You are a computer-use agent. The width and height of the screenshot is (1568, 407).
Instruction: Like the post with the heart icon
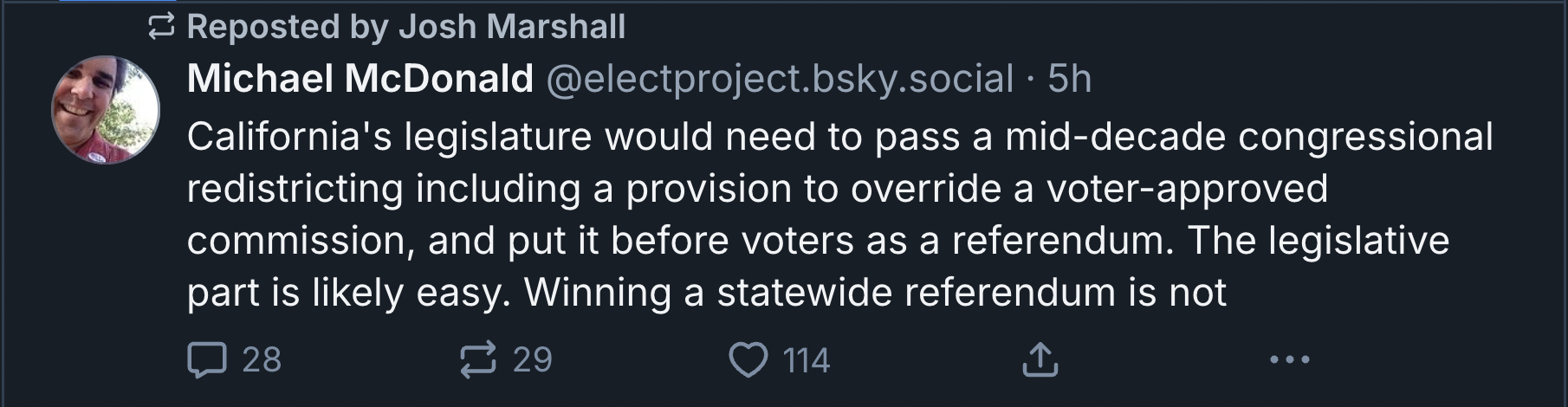click(748, 360)
